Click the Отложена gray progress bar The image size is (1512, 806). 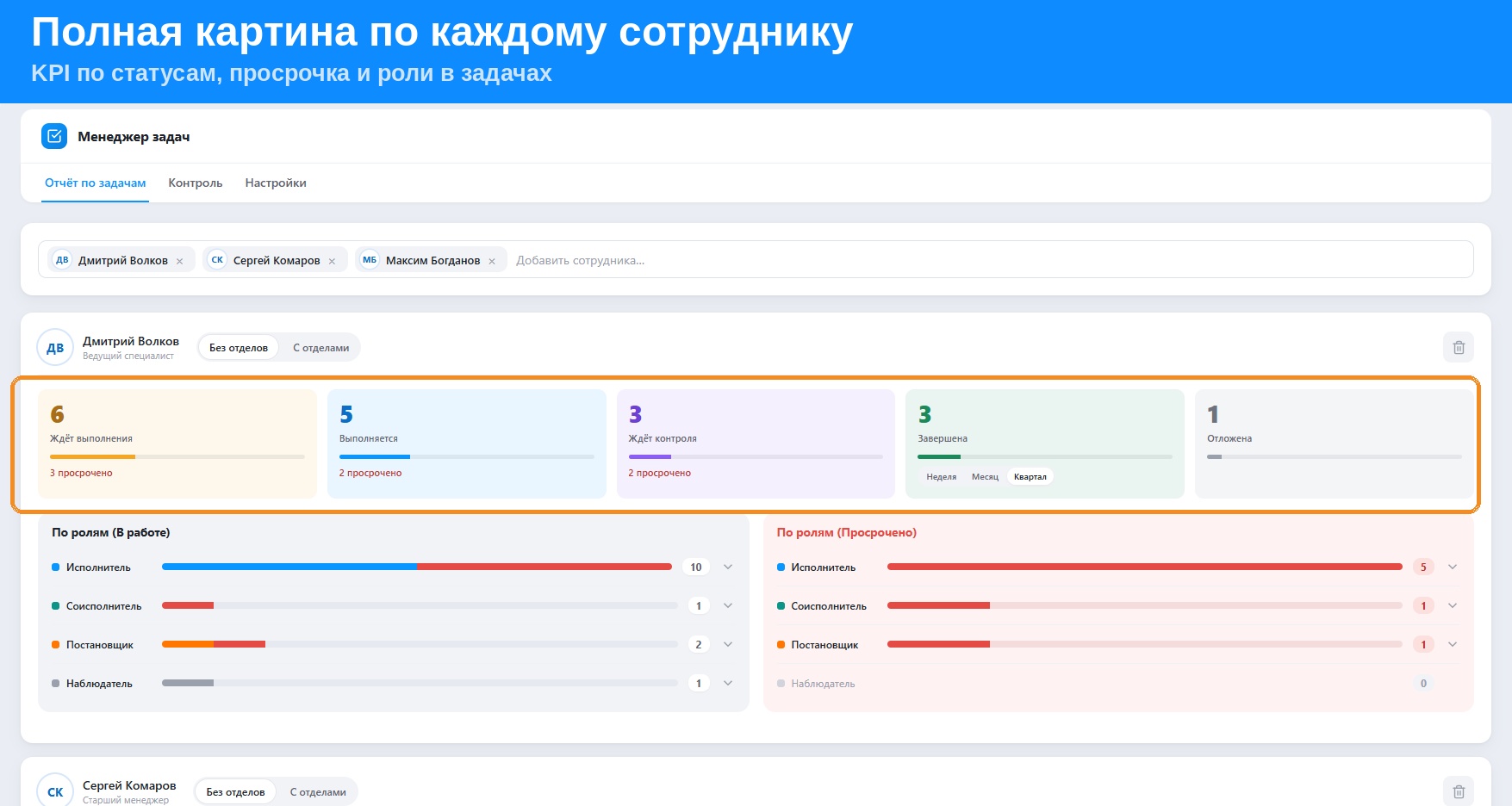(1335, 456)
